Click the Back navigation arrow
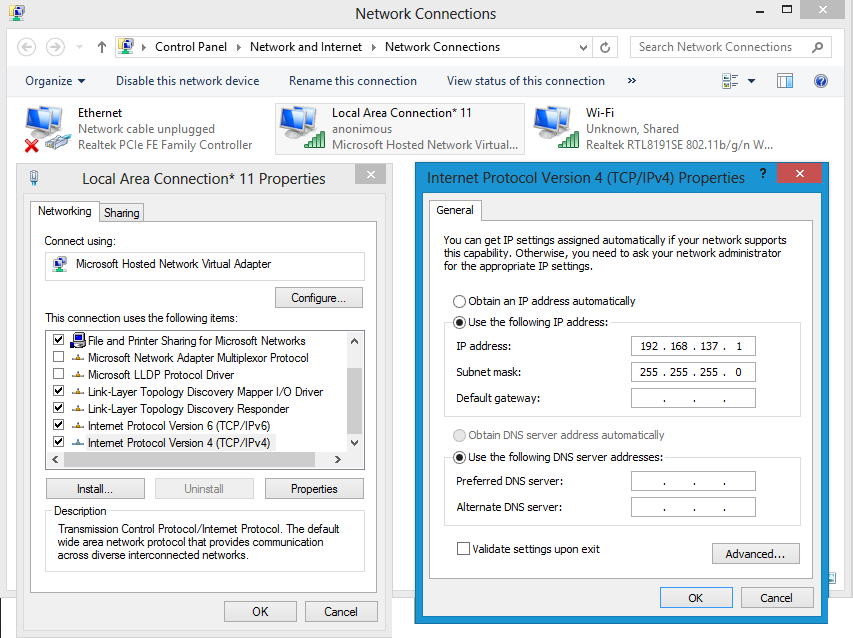 (x=27, y=47)
